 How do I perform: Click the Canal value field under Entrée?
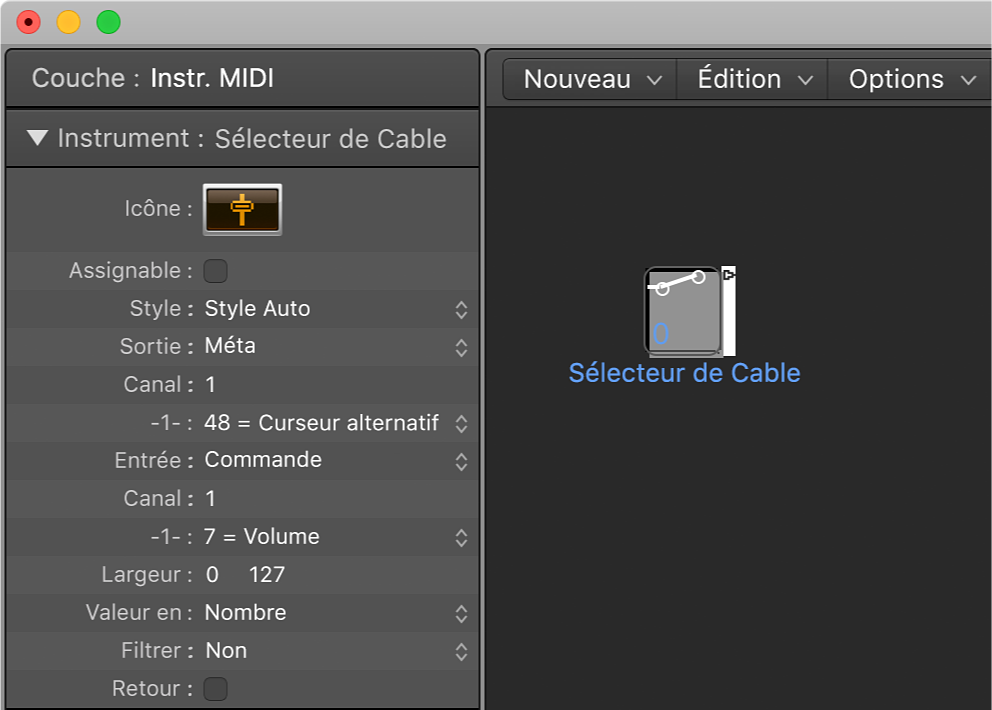(210, 498)
